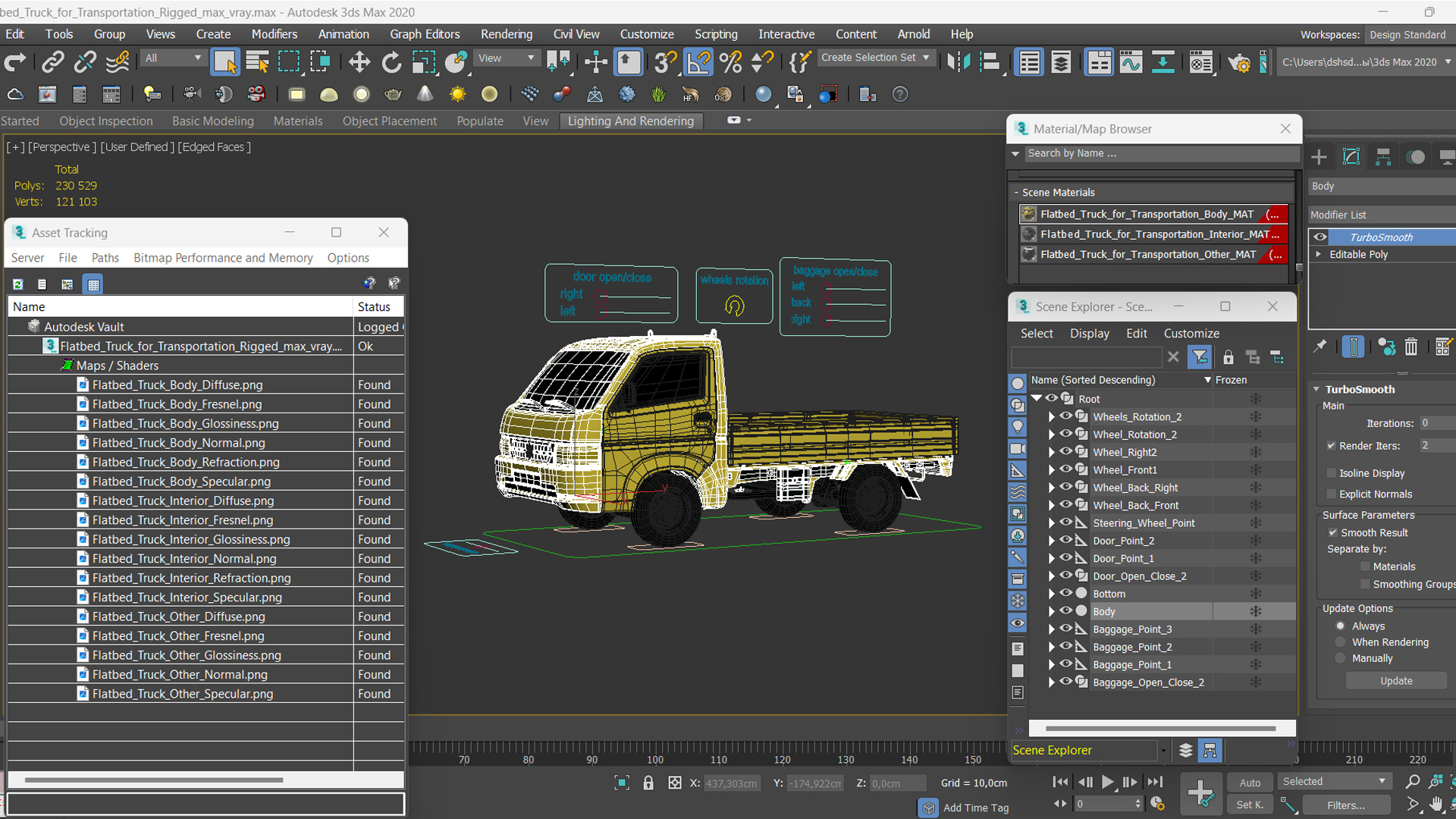Toggle TurboSmooth modifier eye icon

pos(1320,237)
